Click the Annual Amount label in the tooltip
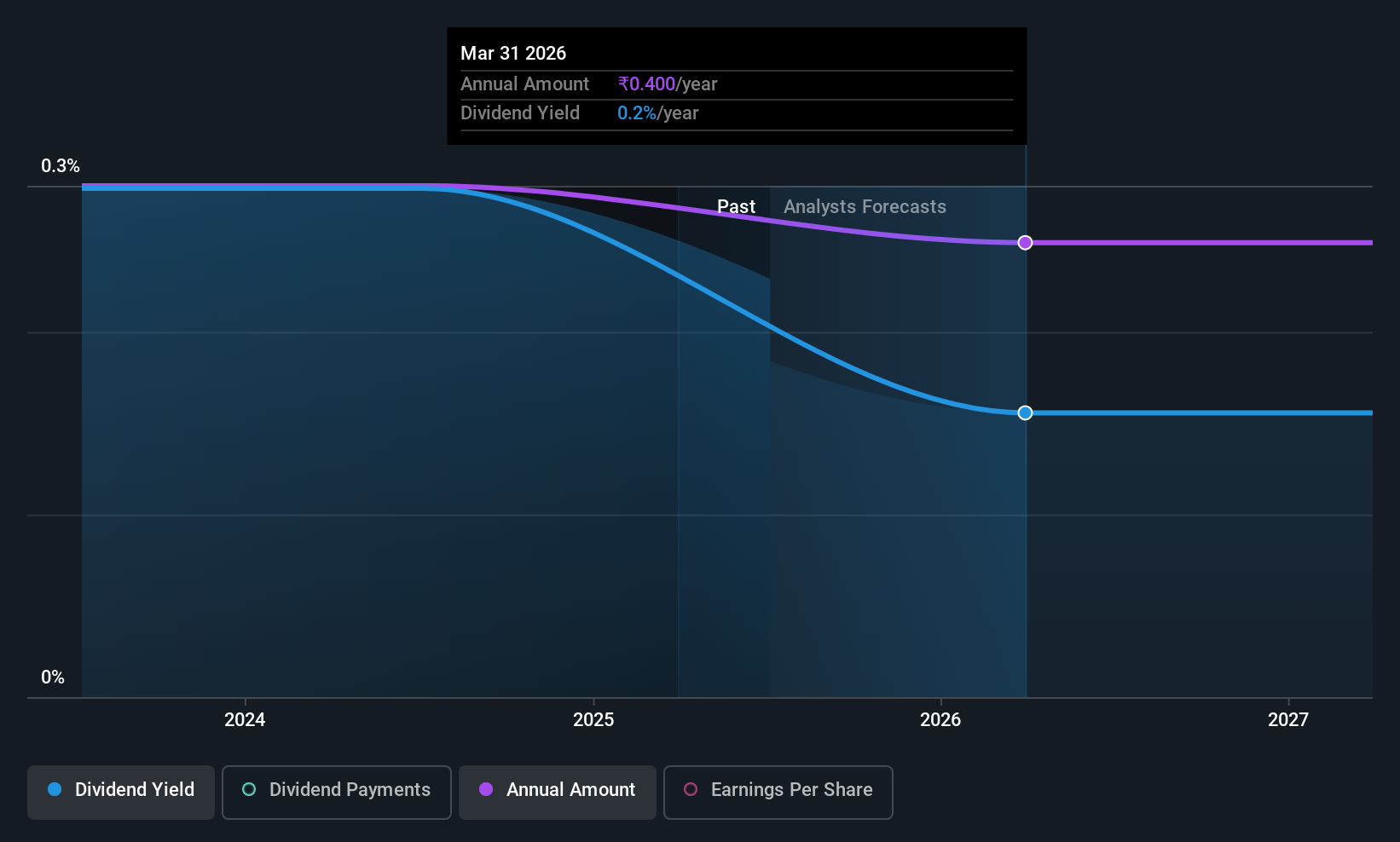1400x842 pixels. [524, 84]
